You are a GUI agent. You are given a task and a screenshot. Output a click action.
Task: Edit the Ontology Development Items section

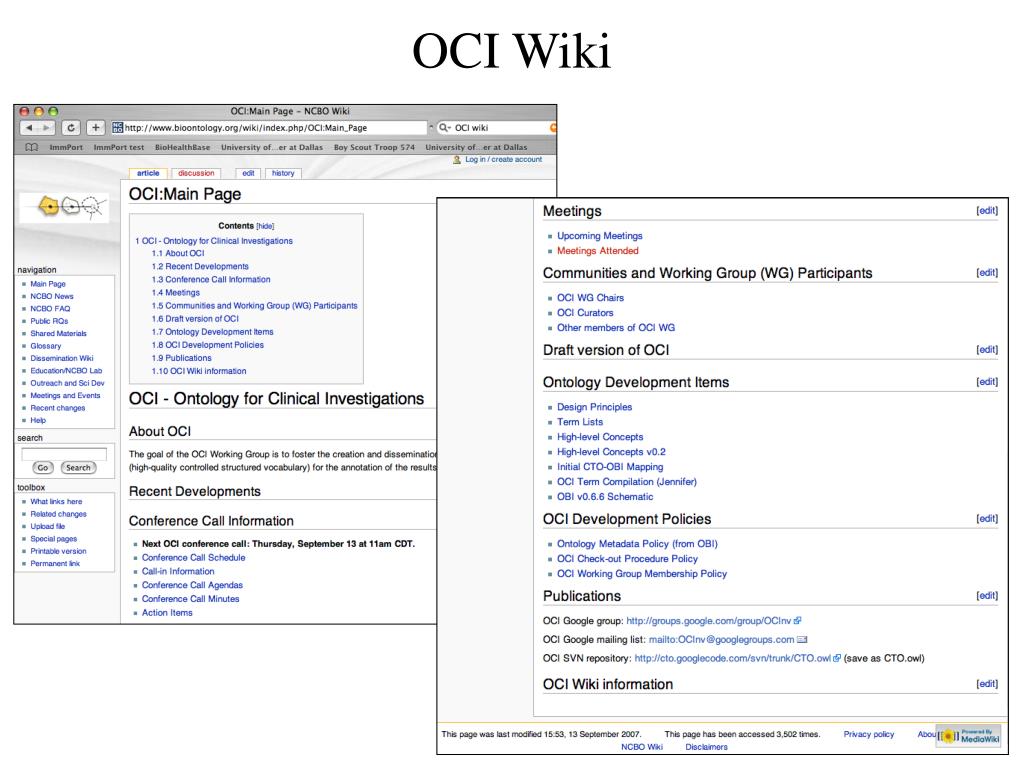pyautogui.click(x=987, y=381)
